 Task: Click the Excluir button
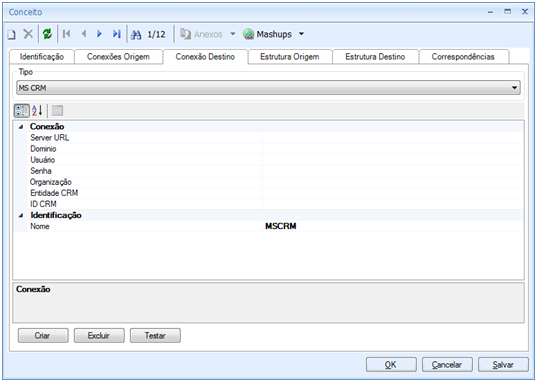[99, 335]
